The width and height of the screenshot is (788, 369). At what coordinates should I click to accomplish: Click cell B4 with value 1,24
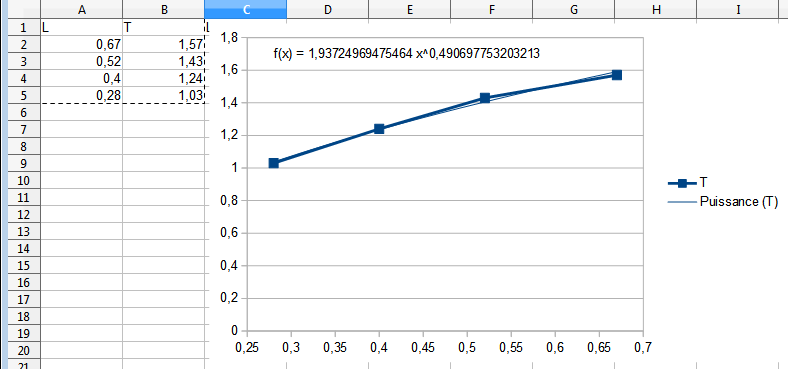163,78
